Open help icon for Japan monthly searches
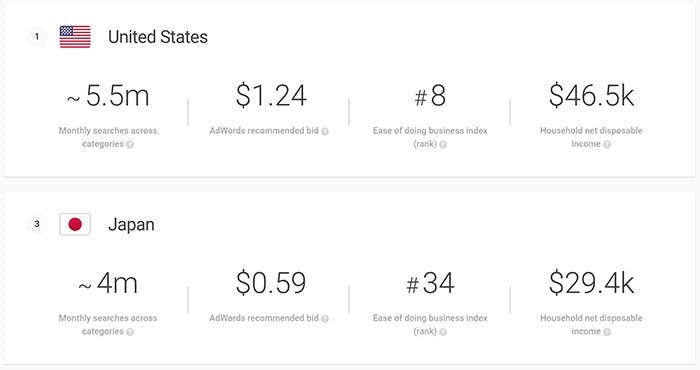The height and width of the screenshot is (370, 700). [130, 332]
